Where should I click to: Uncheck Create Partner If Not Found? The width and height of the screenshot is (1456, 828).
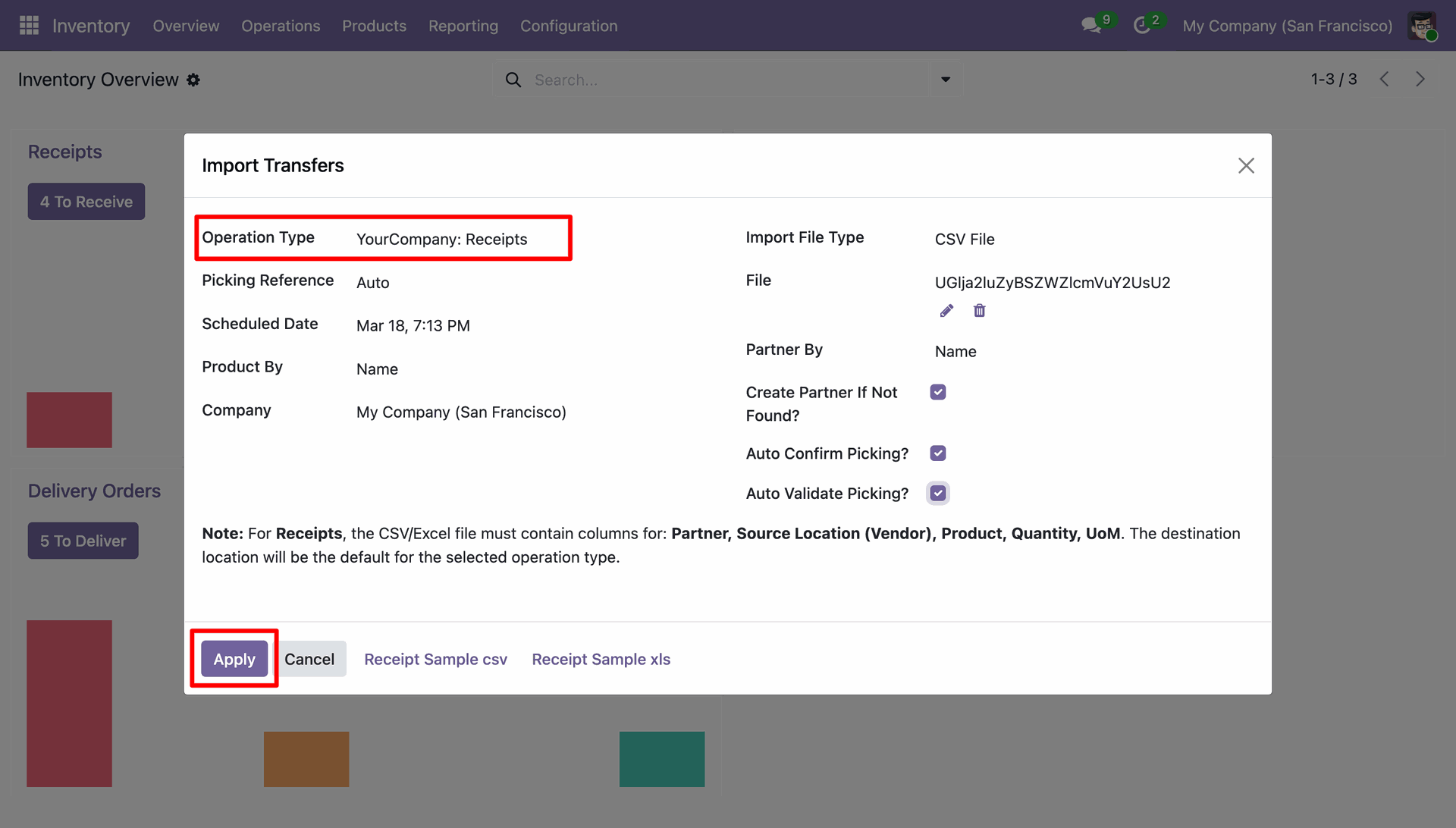[938, 392]
